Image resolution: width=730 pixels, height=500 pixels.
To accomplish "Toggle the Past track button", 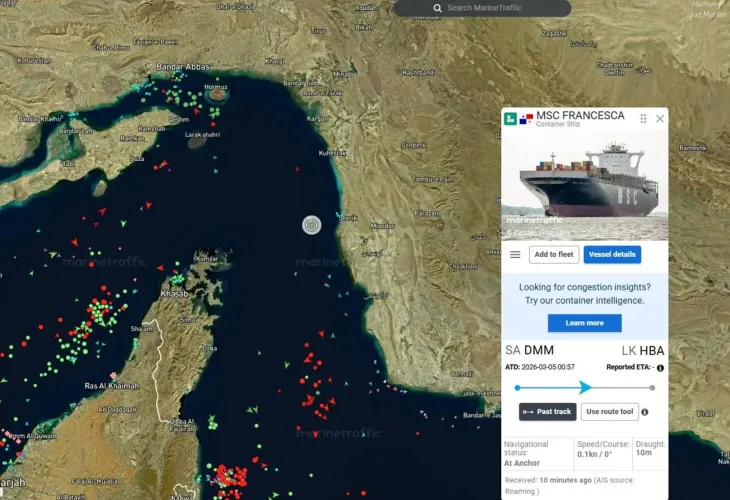I will [x=546, y=412].
